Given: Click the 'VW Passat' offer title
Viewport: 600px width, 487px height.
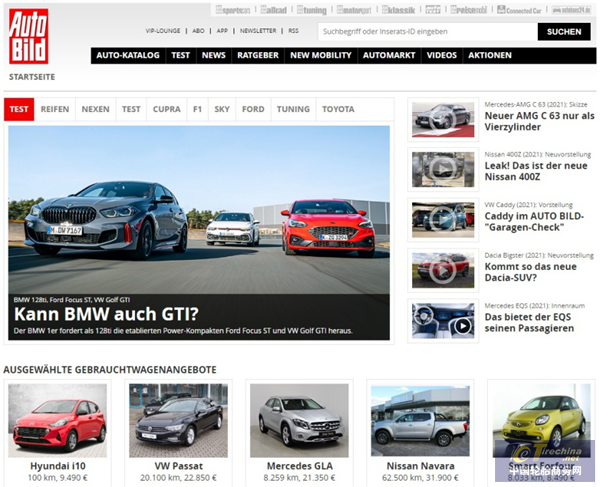Looking at the screenshot, I should pos(178,466).
